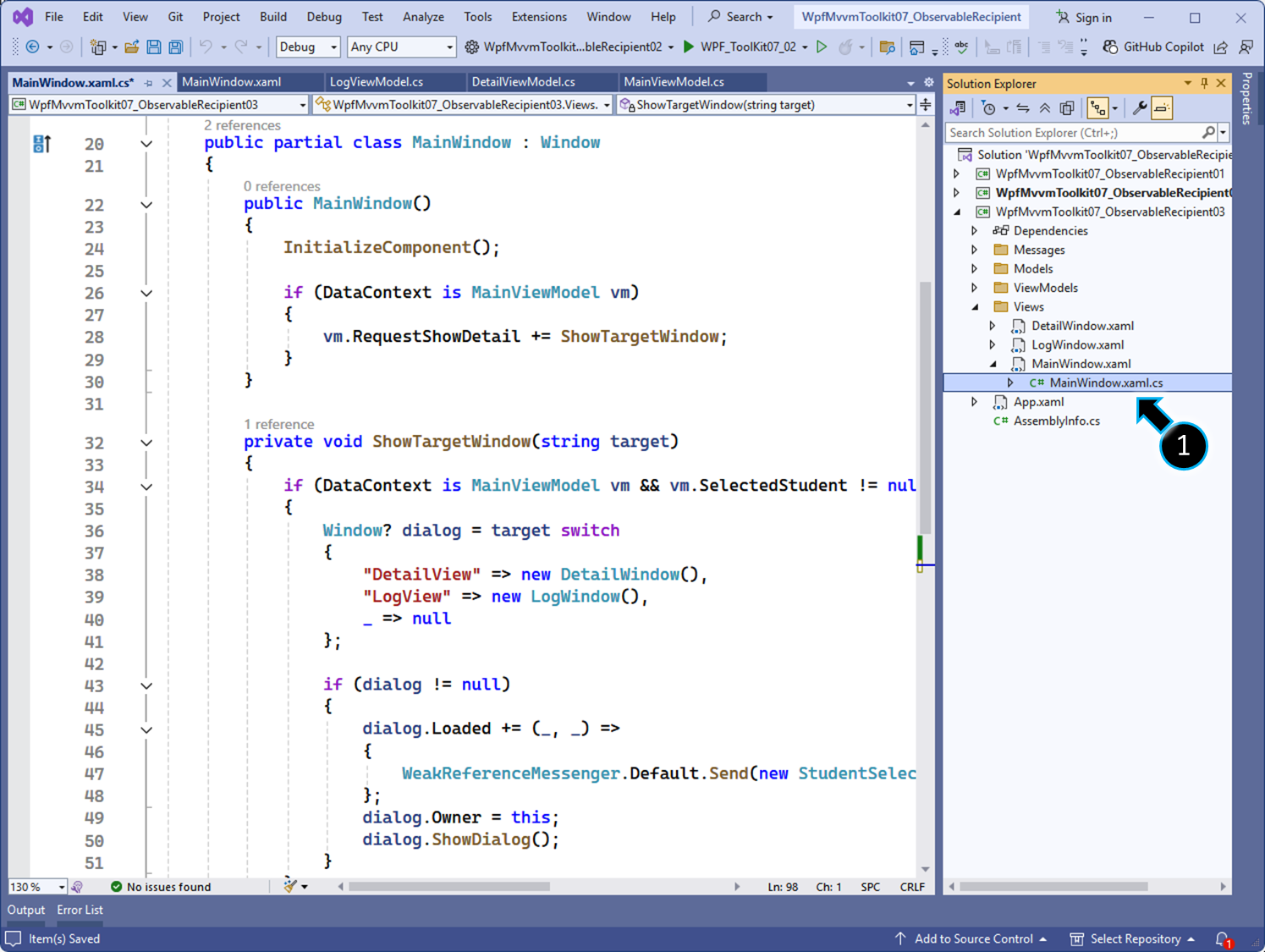Click Sync with Active Document icon
The height and width of the screenshot is (952, 1265).
[1023, 108]
